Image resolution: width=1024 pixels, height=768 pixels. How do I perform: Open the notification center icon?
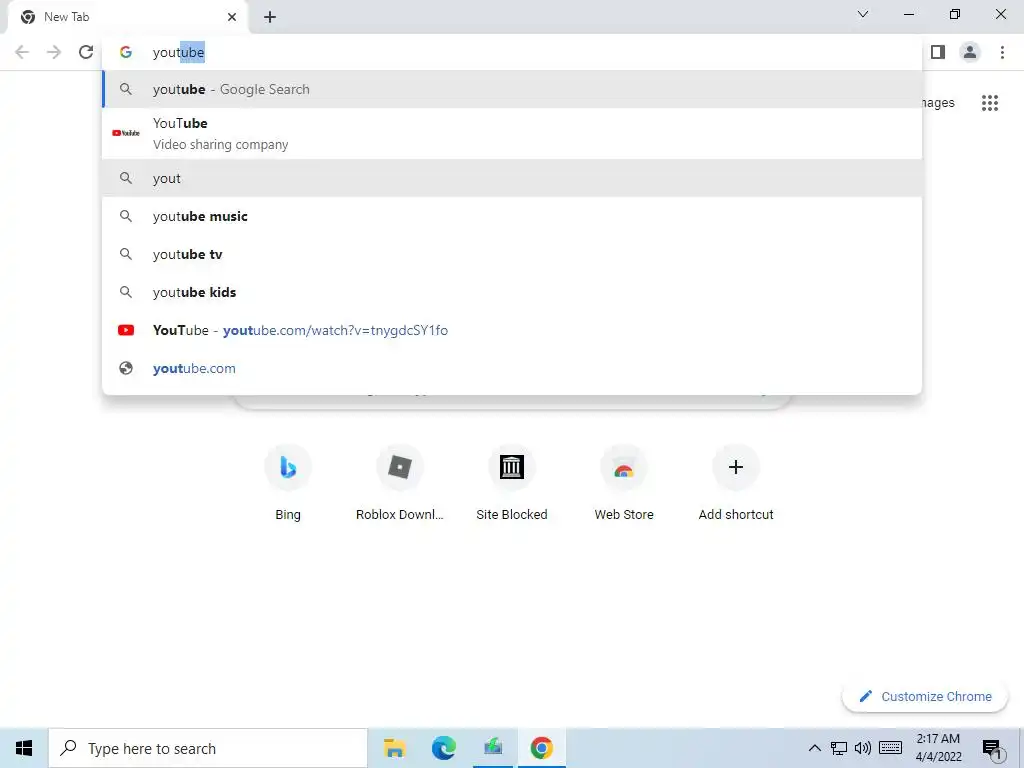pos(993,749)
